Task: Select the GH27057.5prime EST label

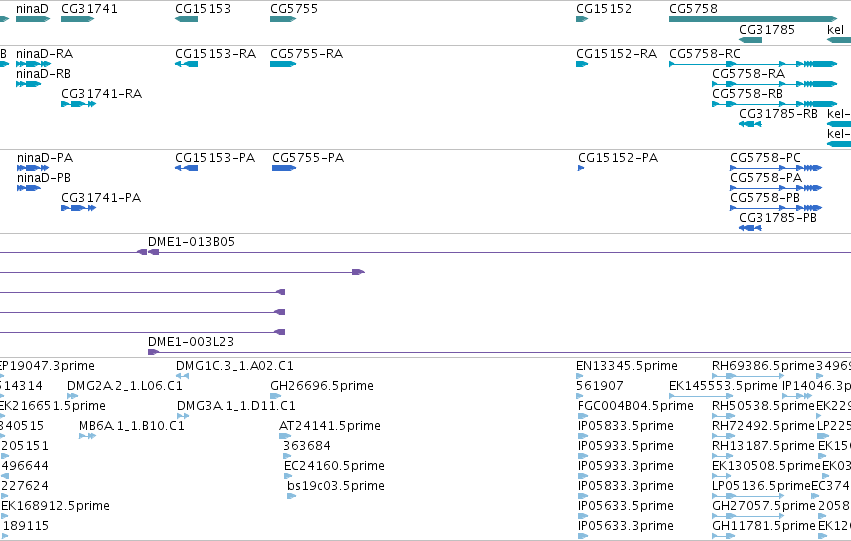Action: [x=764, y=506]
